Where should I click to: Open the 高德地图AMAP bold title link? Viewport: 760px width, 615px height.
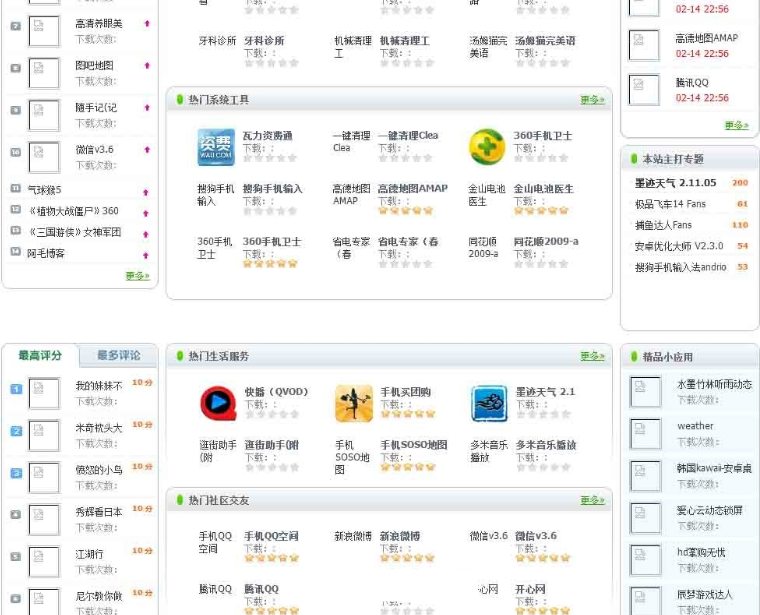point(412,188)
